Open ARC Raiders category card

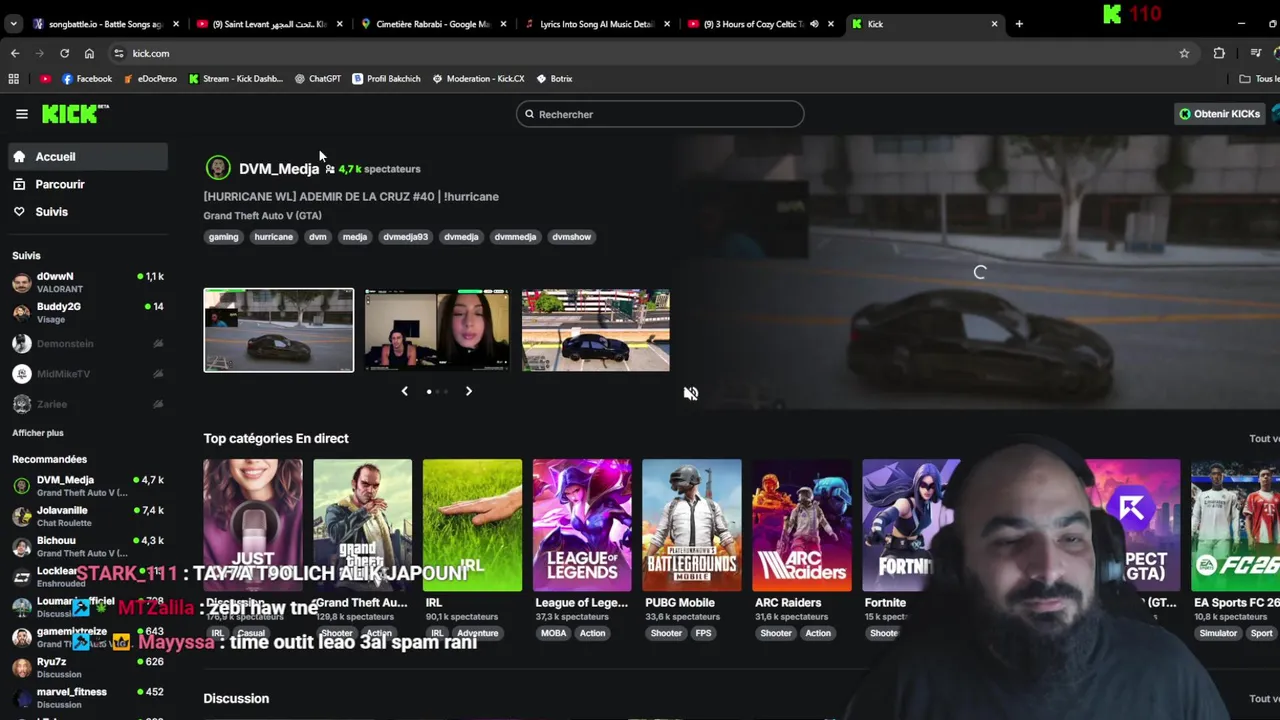tap(802, 525)
